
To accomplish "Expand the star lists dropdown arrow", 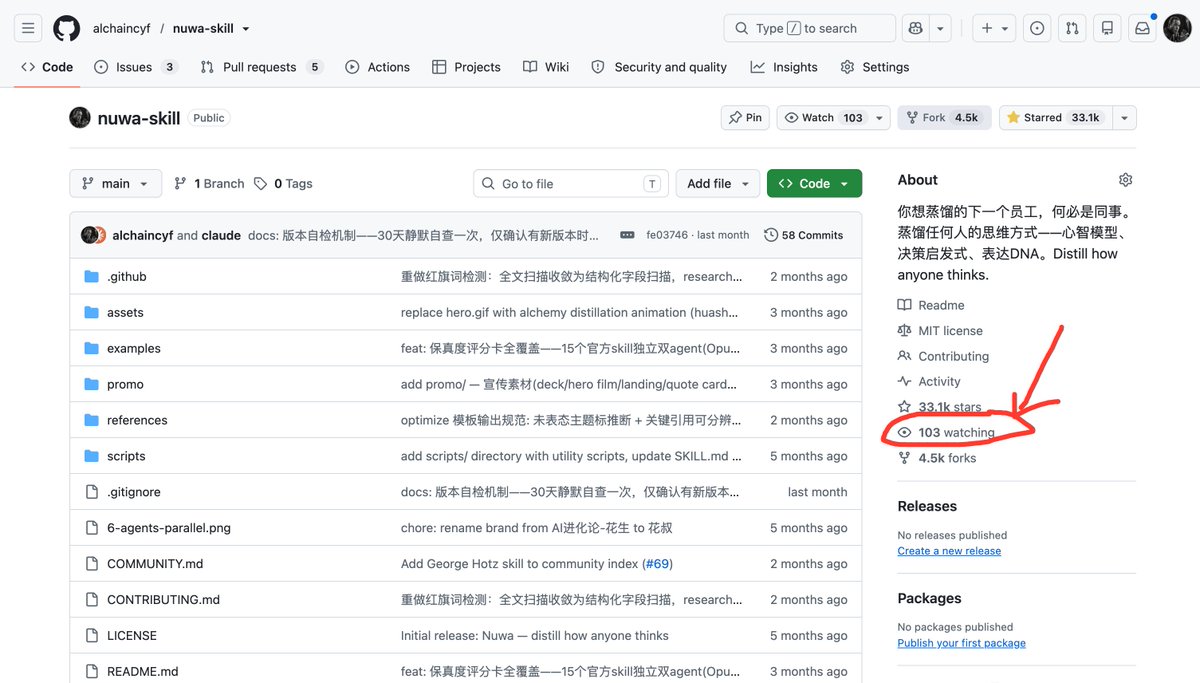I will click(x=1124, y=118).
